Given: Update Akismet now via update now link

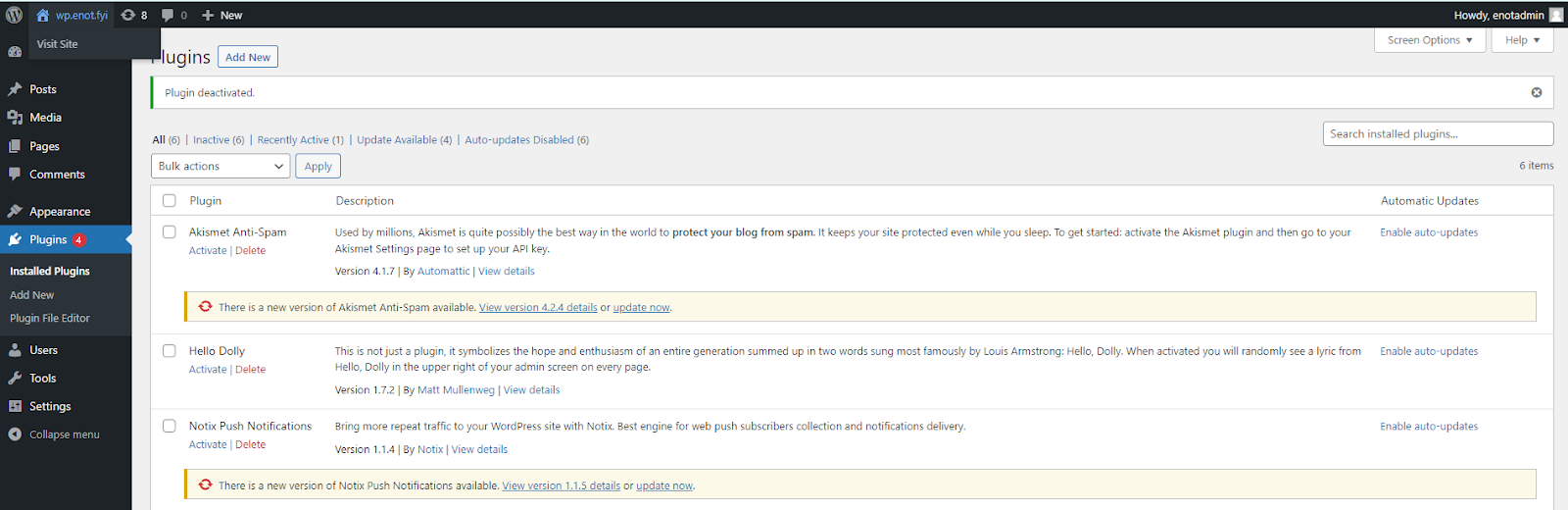Looking at the screenshot, I should 642,308.
